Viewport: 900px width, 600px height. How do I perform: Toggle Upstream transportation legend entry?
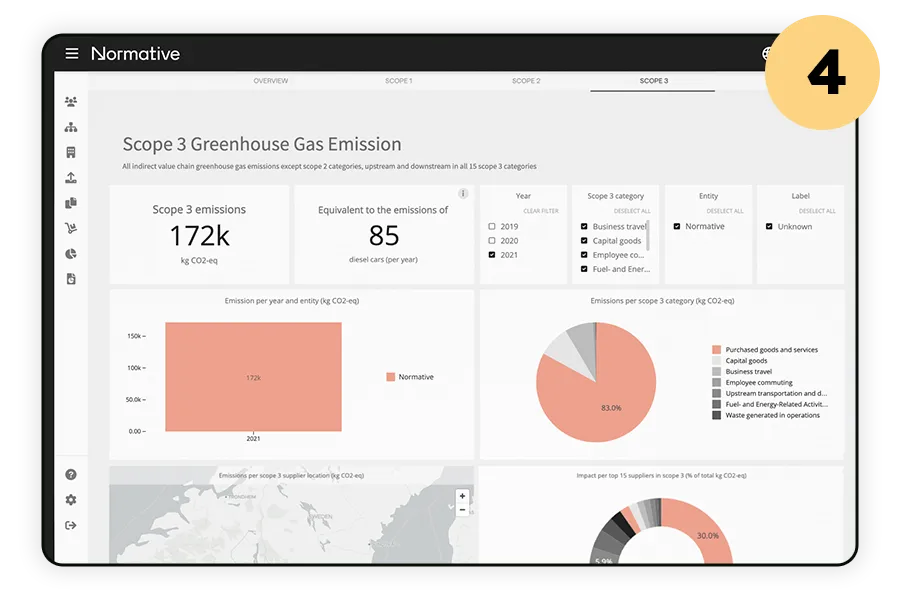[x=770, y=393]
